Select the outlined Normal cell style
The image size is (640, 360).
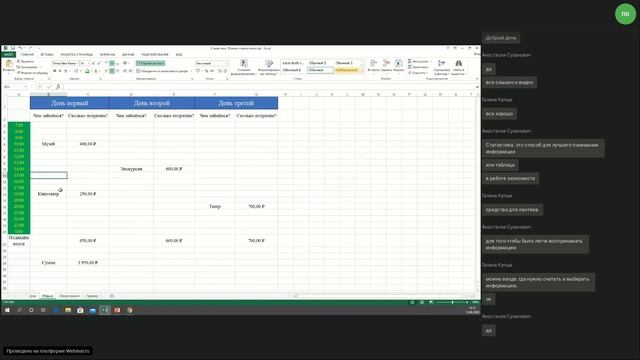320,70
